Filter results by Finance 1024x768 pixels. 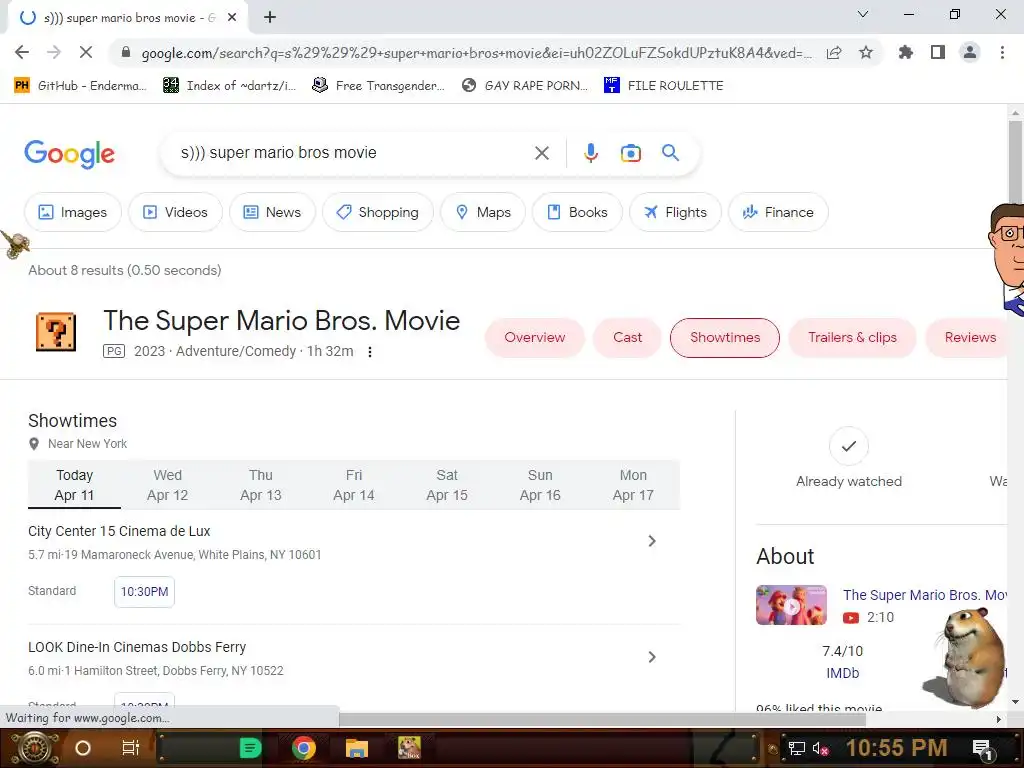(778, 212)
